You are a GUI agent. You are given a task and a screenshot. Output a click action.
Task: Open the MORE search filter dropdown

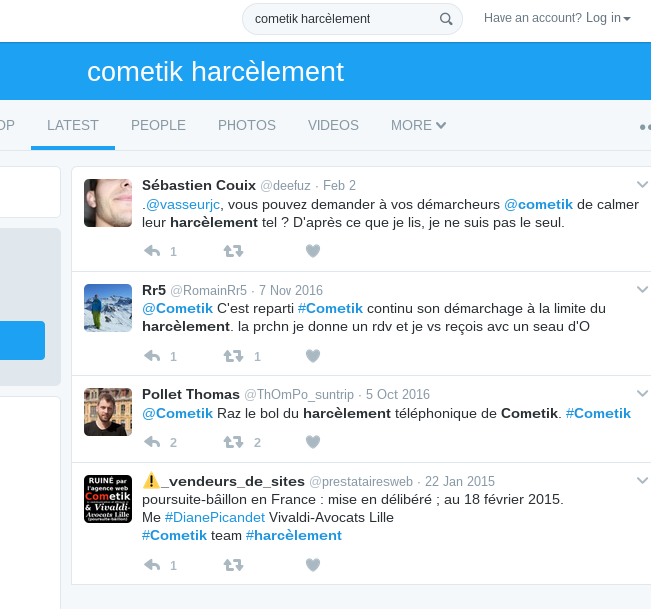(418, 125)
